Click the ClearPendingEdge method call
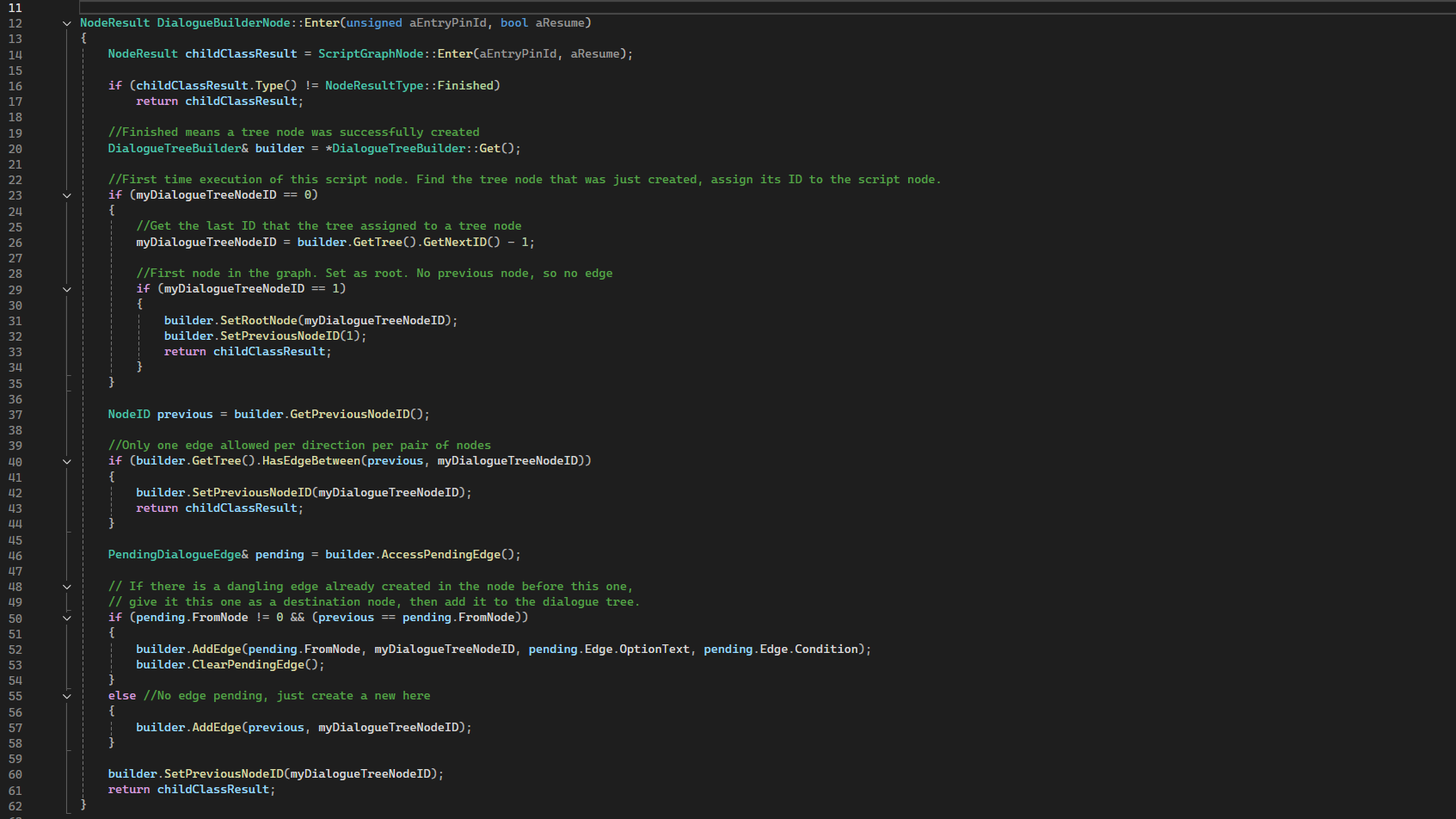Screen dimensions: 1456x819 248,665
